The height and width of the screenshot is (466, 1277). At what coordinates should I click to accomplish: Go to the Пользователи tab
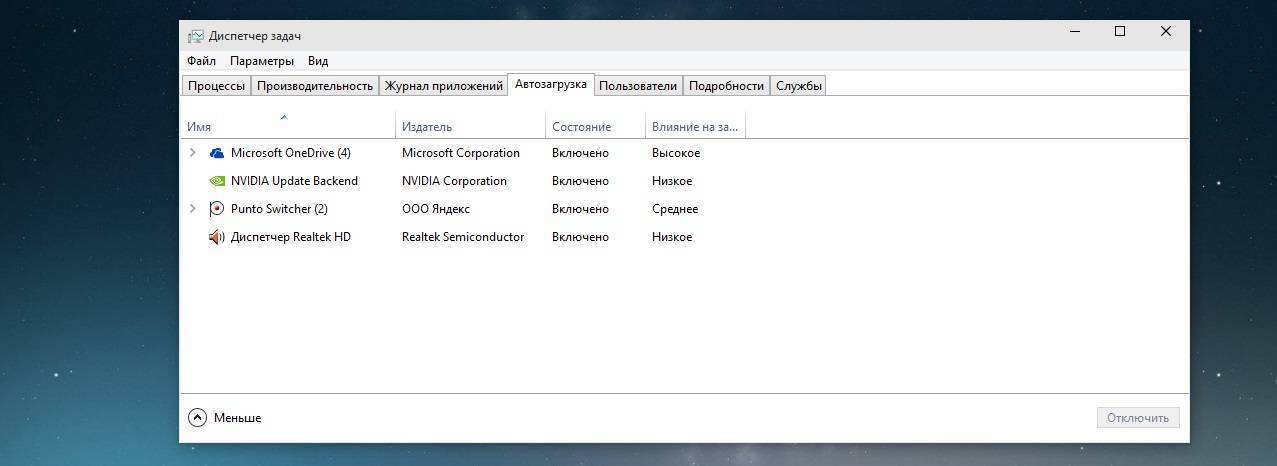point(638,86)
